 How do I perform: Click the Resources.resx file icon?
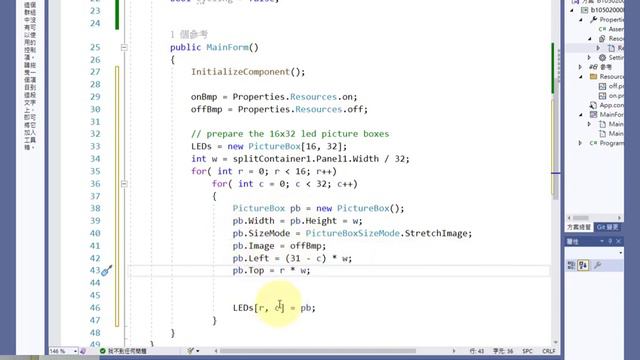[x=602, y=38]
